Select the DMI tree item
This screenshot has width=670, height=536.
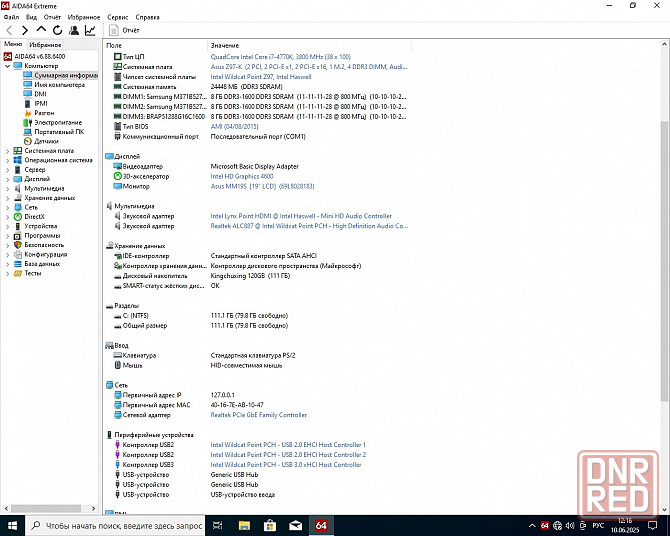pos(40,94)
